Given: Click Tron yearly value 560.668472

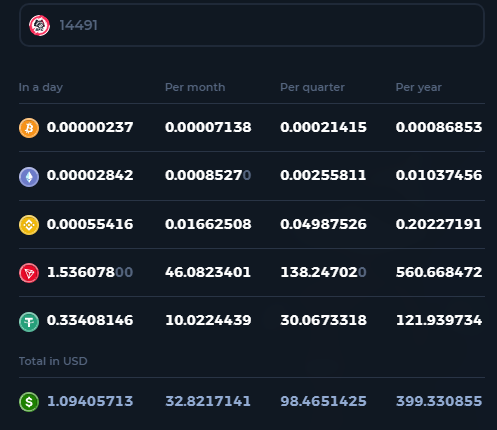Looking at the screenshot, I should point(439,272).
